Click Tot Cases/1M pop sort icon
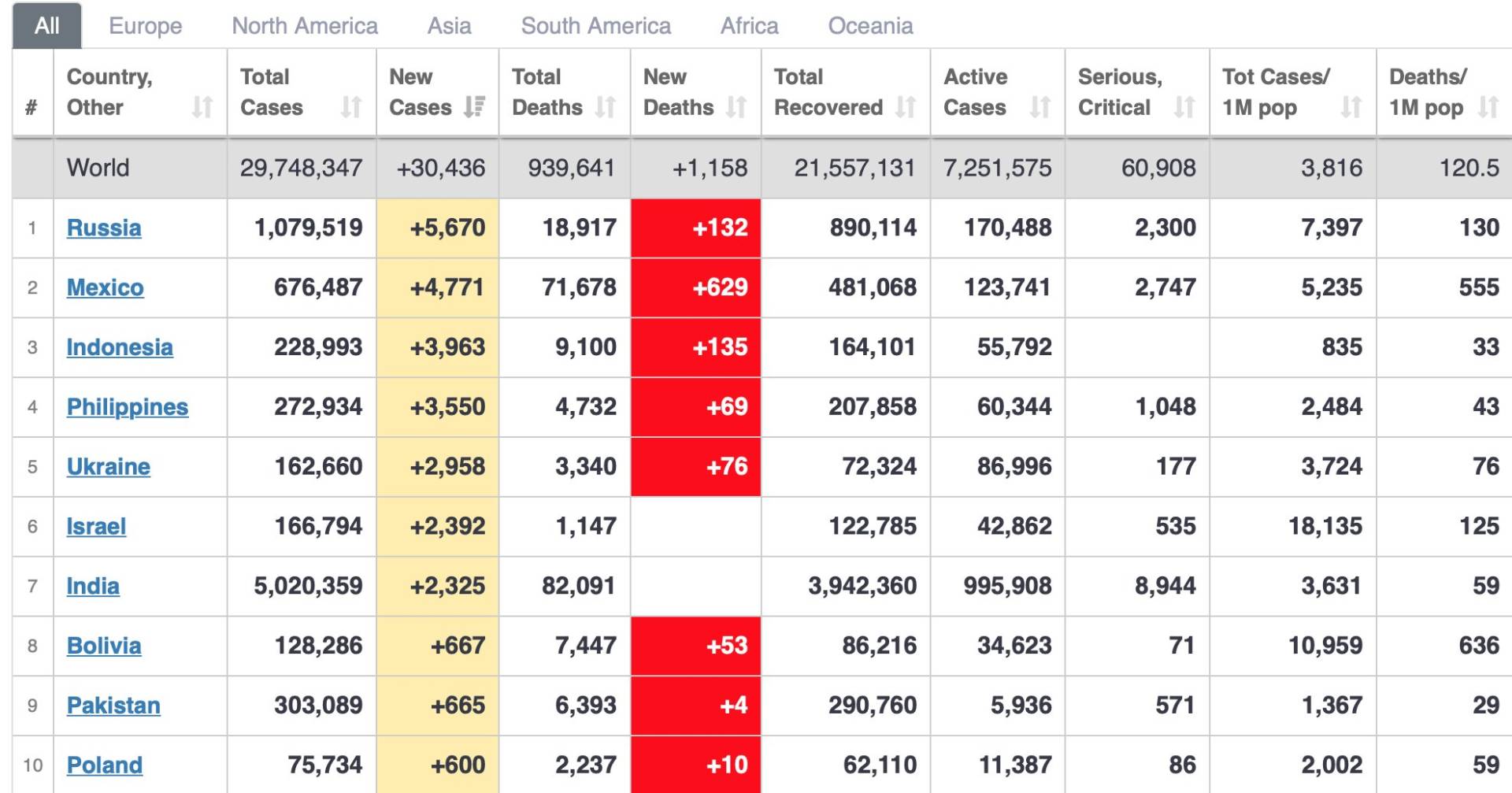 [1351, 107]
